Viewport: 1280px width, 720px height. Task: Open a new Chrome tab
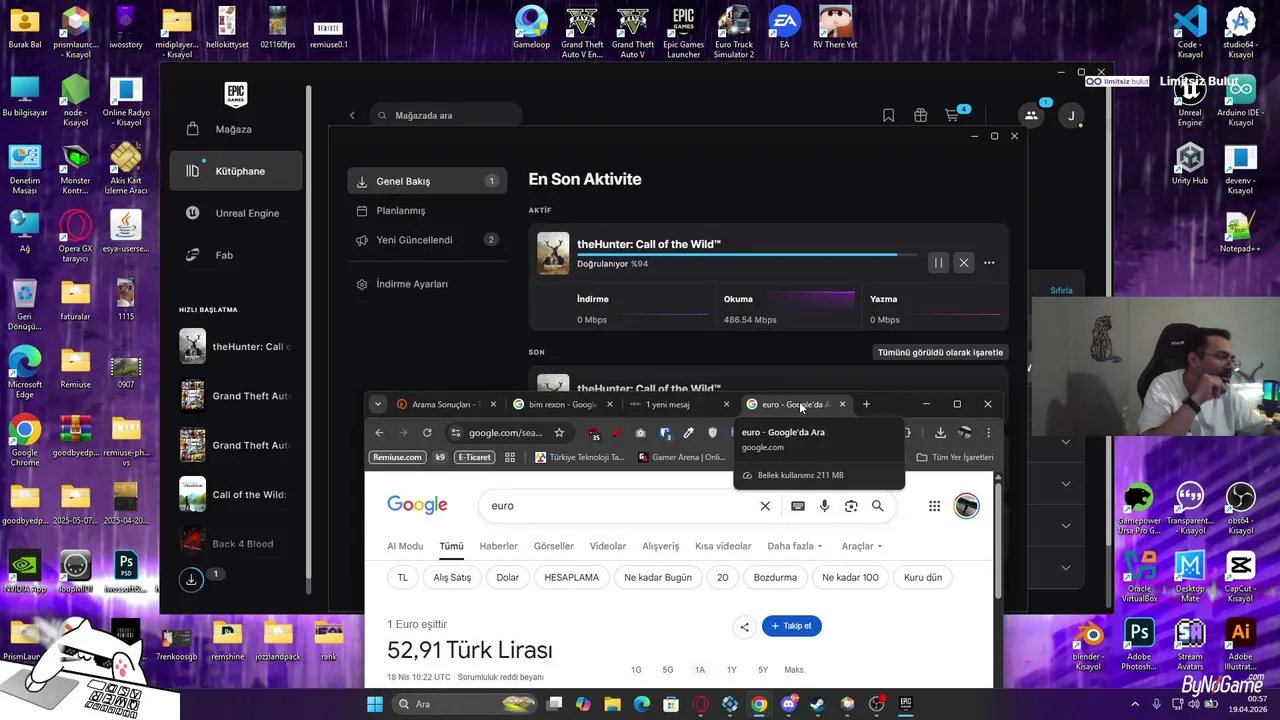pyautogui.click(x=866, y=404)
